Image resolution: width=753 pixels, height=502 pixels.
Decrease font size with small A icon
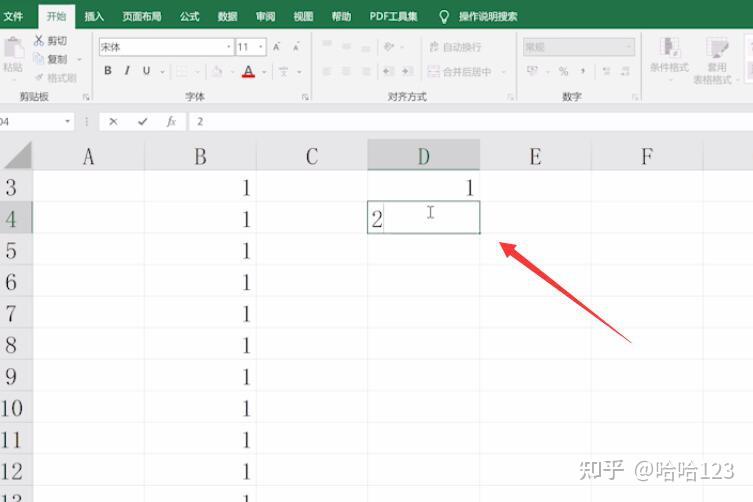tap(296, 47)
